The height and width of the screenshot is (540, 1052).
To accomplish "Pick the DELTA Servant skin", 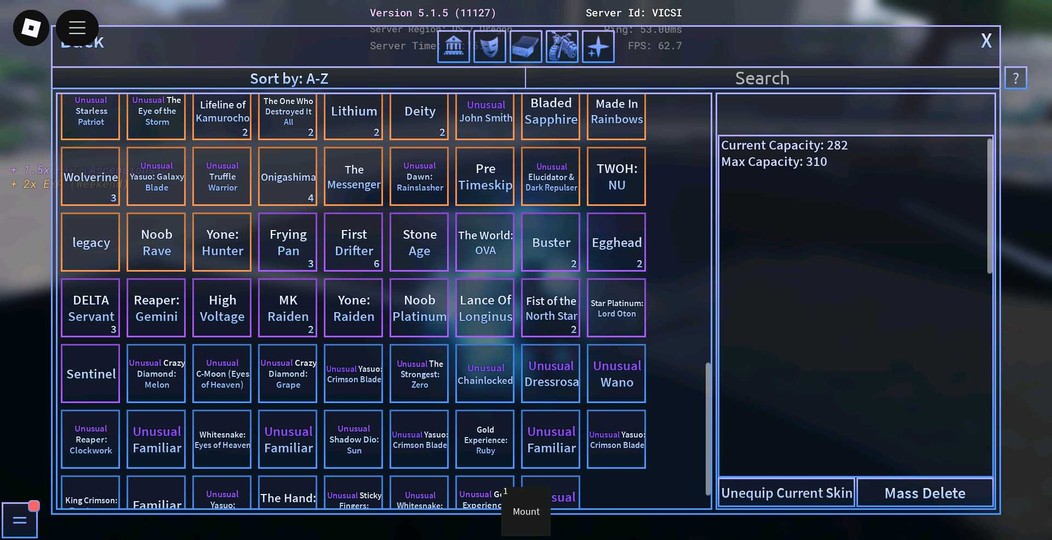I will (91, 308).
